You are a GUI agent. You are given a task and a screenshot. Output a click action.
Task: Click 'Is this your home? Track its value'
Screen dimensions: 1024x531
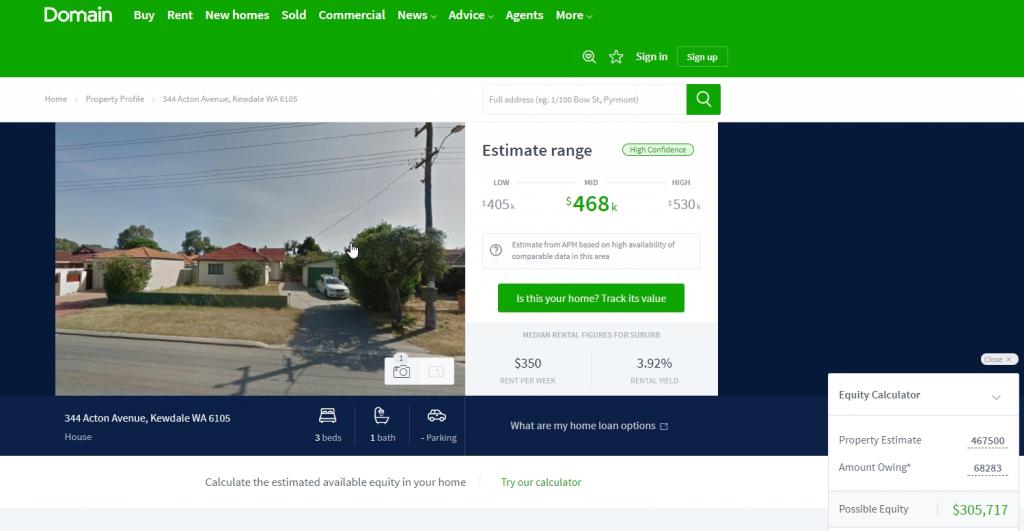pyautogui.click(x=590, y=299)
